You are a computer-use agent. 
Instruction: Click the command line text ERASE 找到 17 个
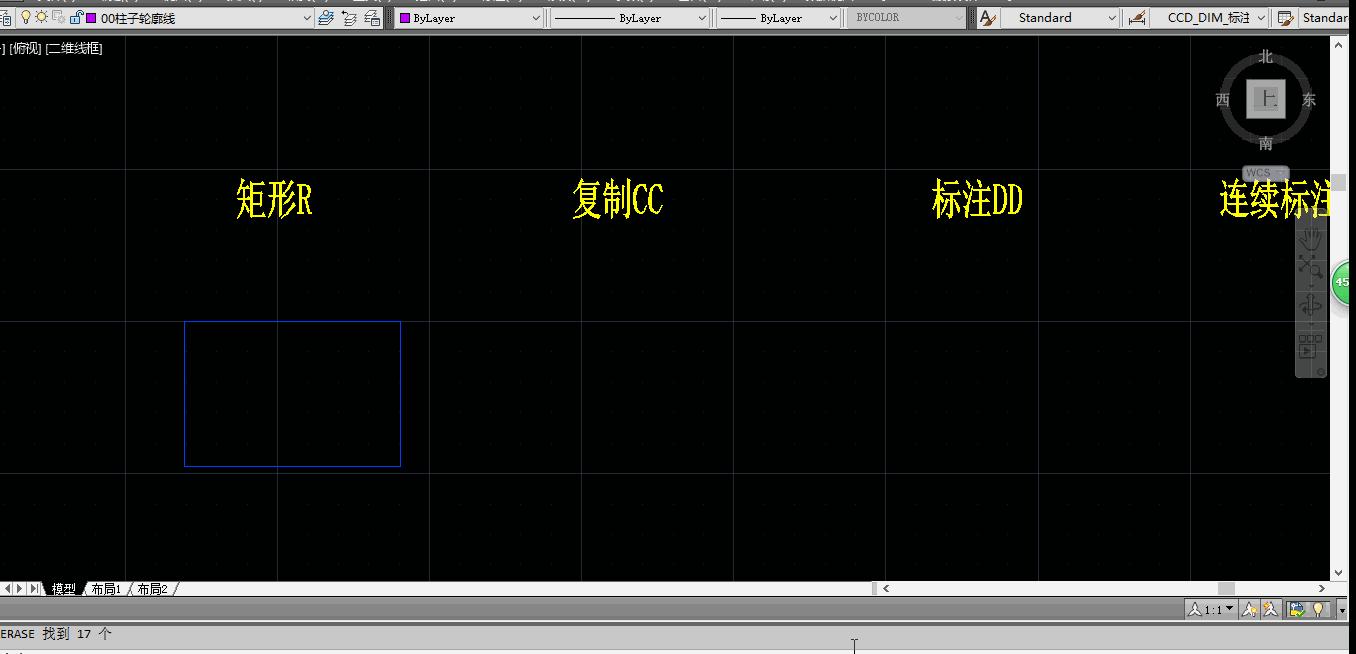tap(56, 634)
